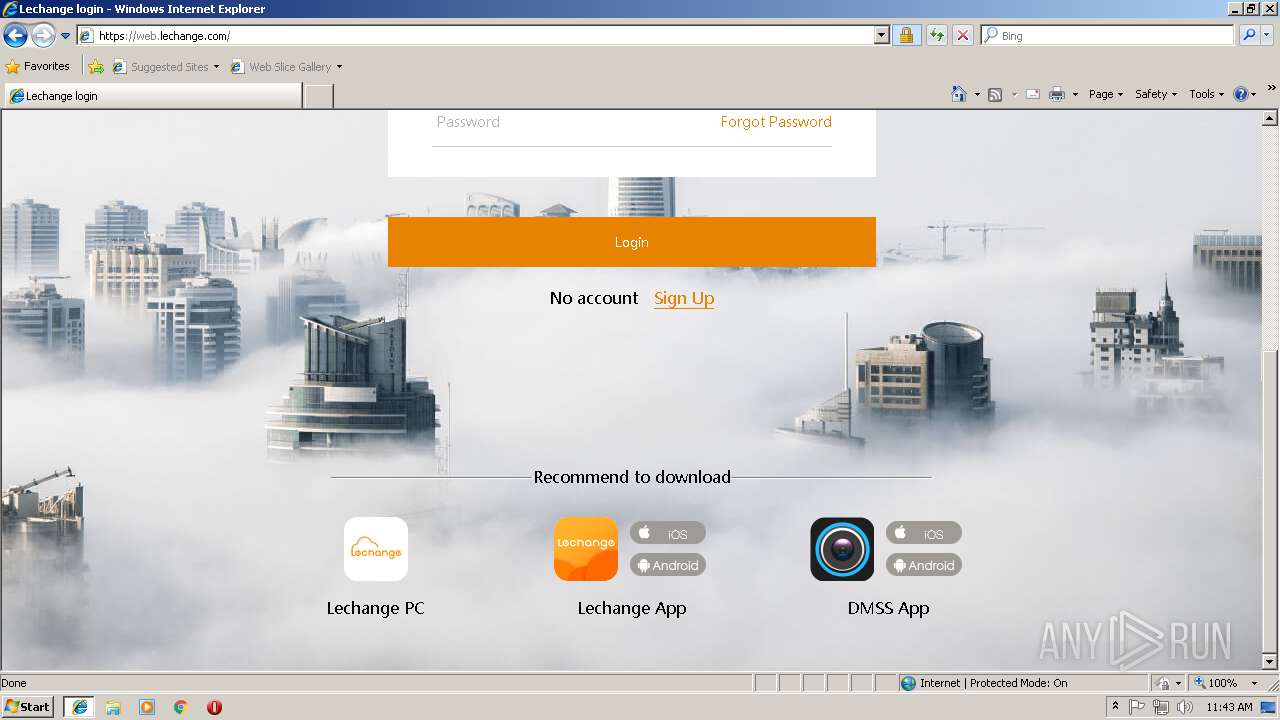Show hidden tray icons arrow

click(1115, 707)
